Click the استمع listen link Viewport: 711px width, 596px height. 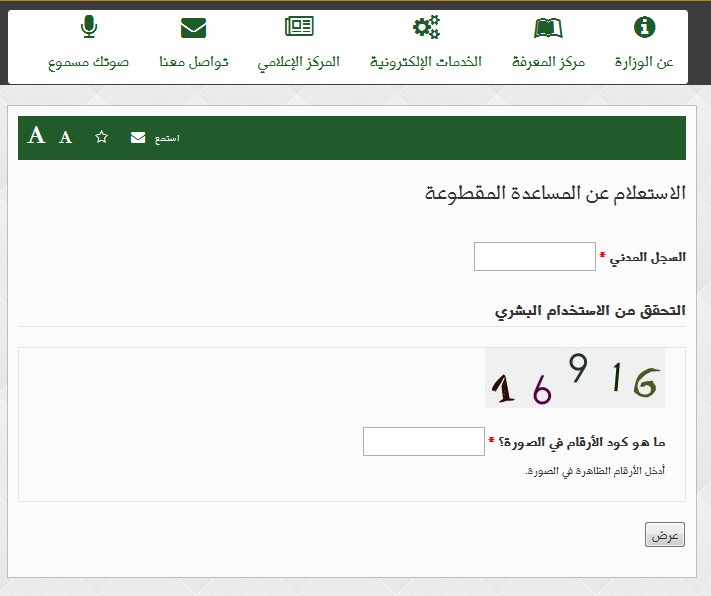pyautogui.click(x=167, y=138)
